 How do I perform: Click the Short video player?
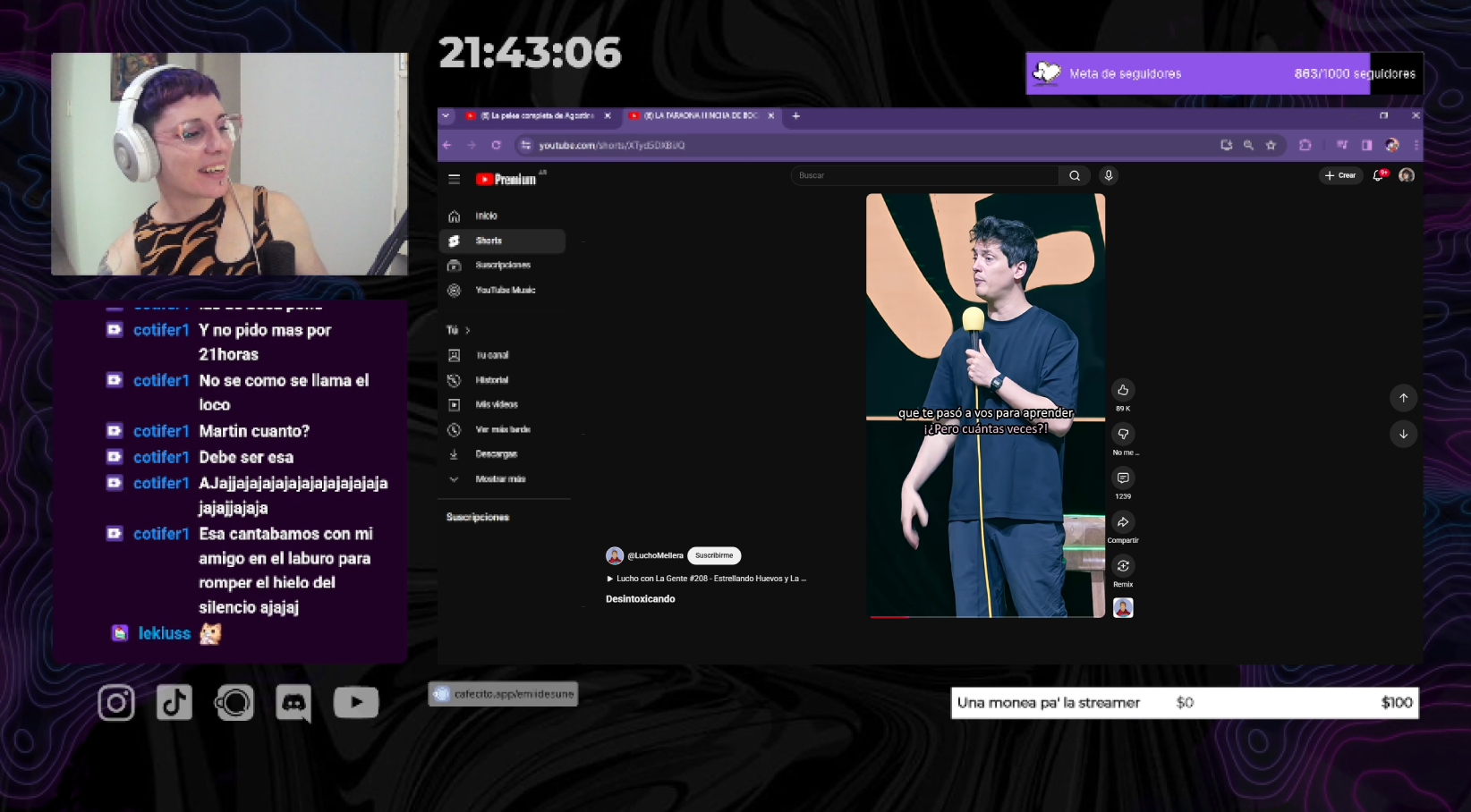pyautogui.click(x=985, y=405)
